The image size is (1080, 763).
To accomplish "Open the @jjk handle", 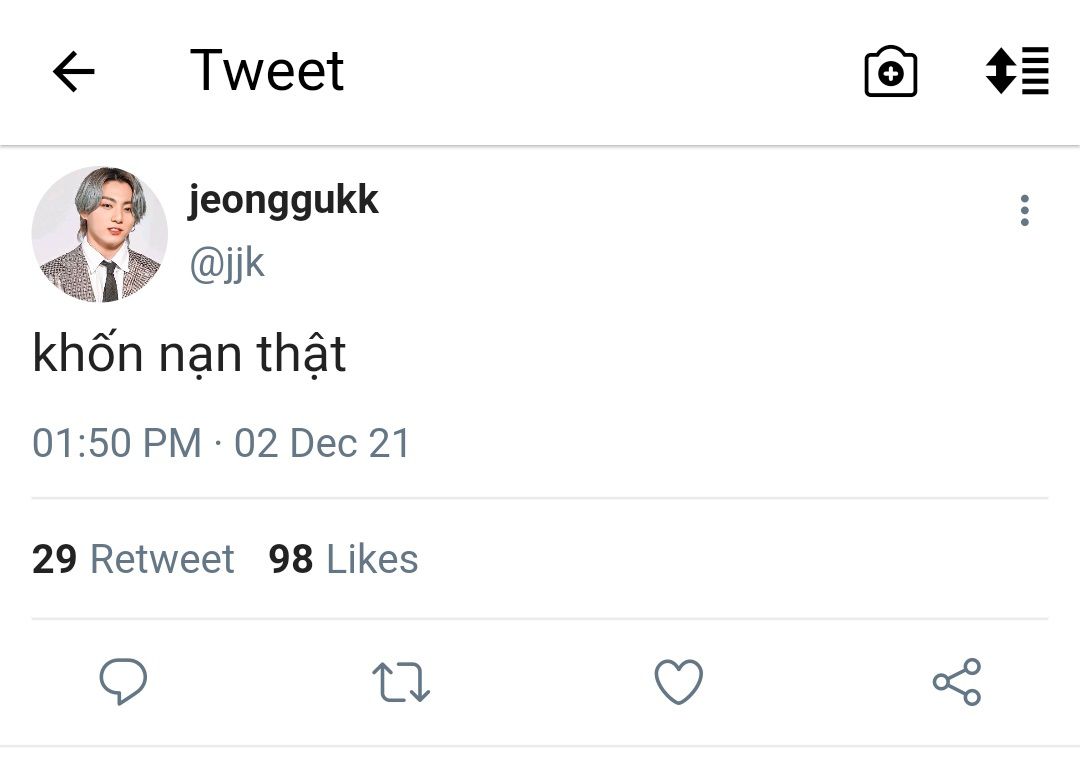I will coord(227,263).
